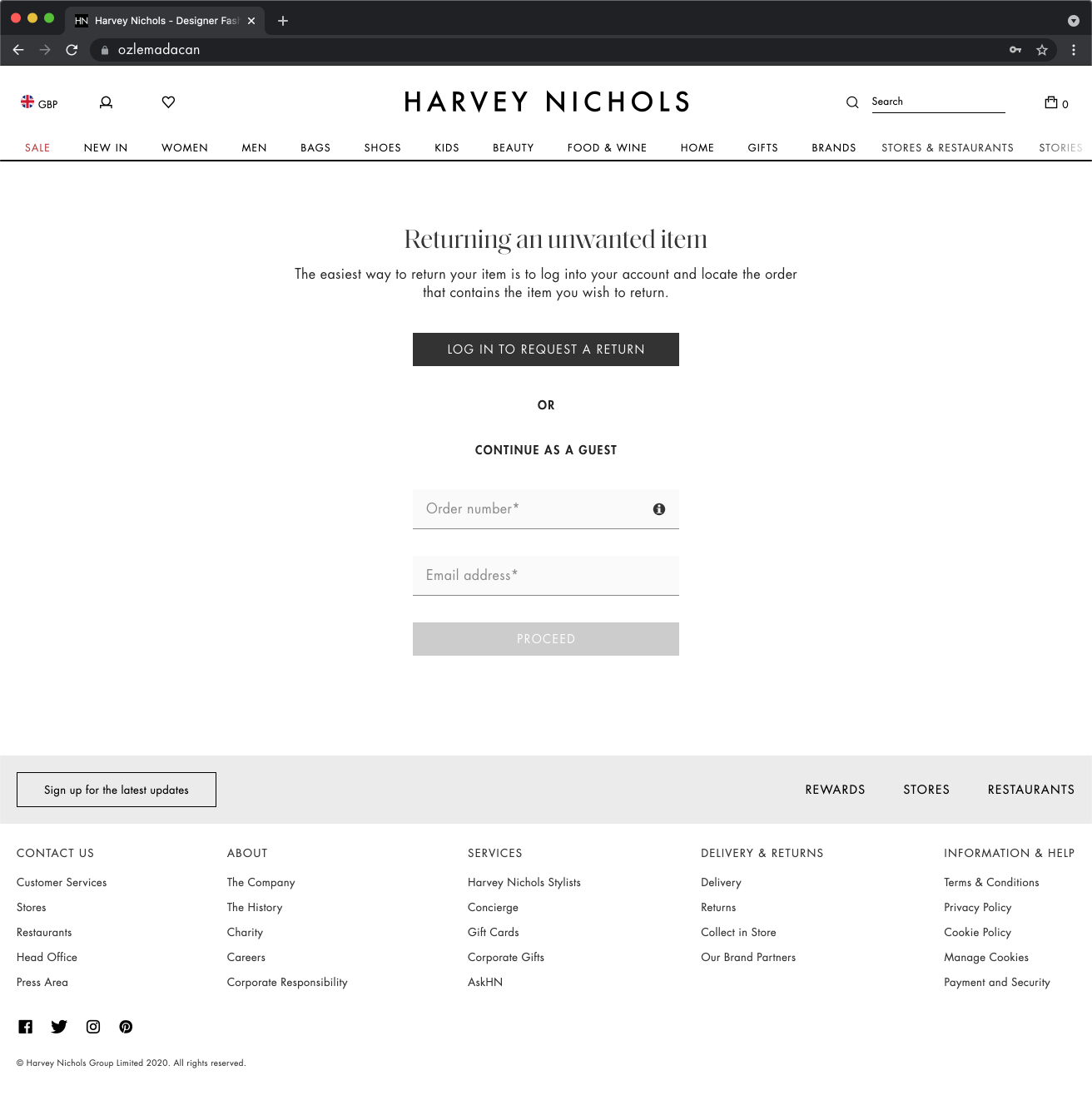The image size is (1092, 1105).
Task: Open the BRANDS menu
Action: tap(834, 148)
